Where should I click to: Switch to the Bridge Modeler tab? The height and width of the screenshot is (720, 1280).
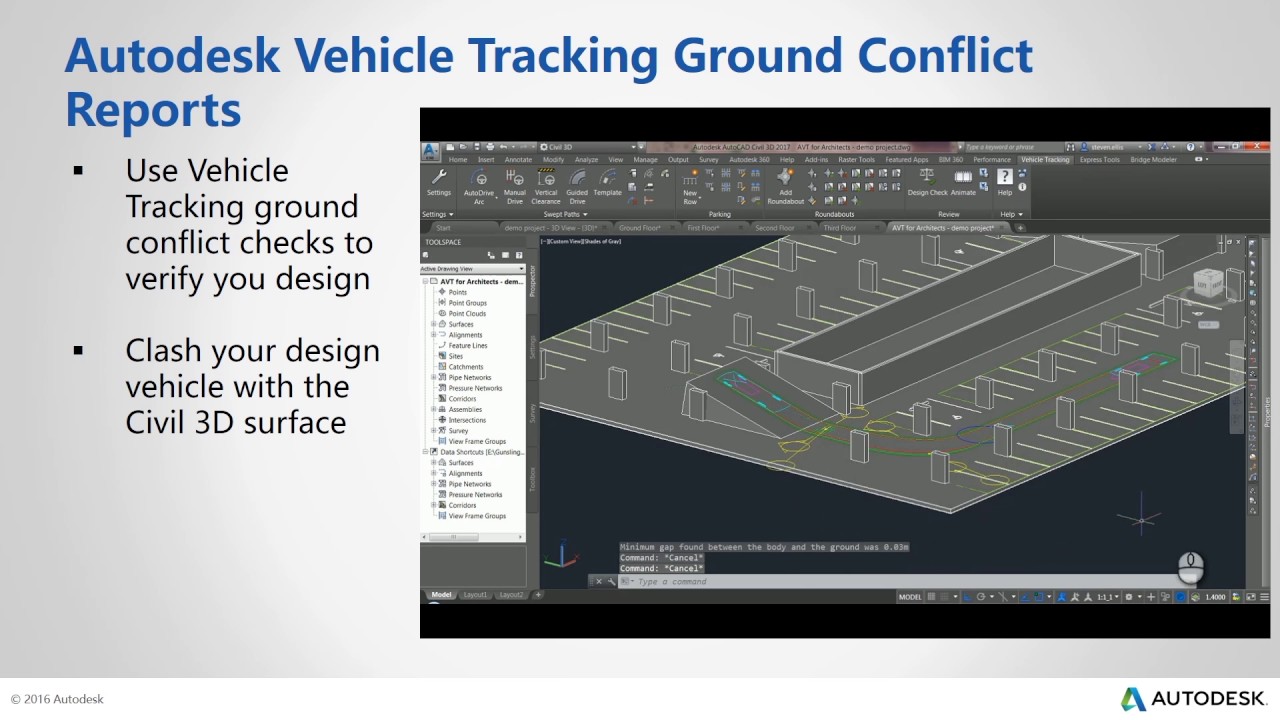point(1153,160)
